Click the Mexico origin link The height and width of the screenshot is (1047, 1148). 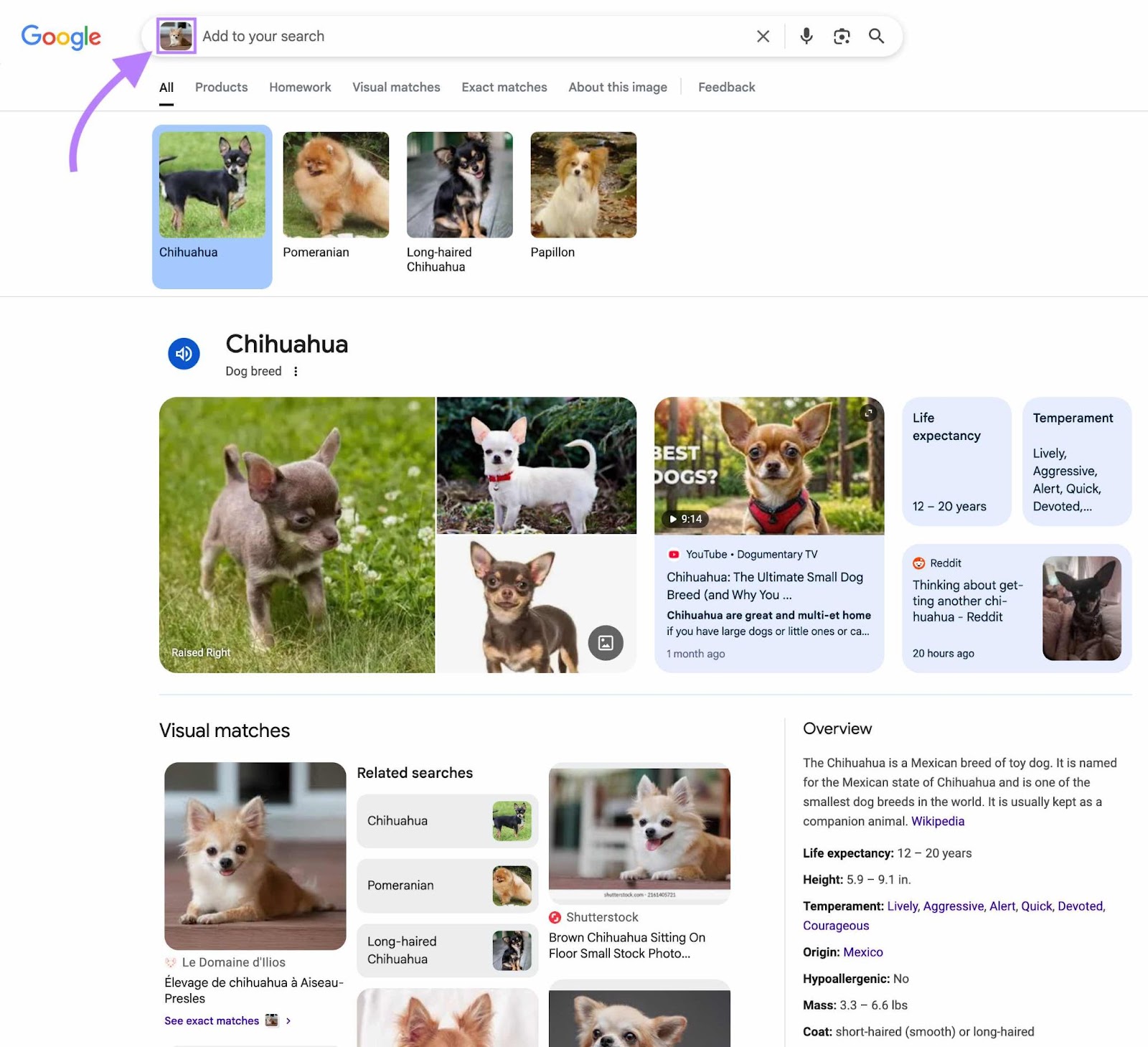(863, 952)
